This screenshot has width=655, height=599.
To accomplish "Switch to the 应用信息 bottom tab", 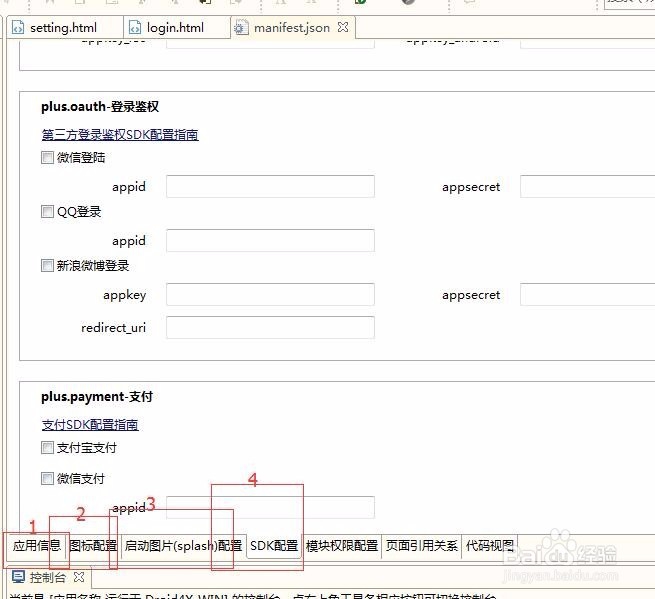I will [x=37, y=546].
